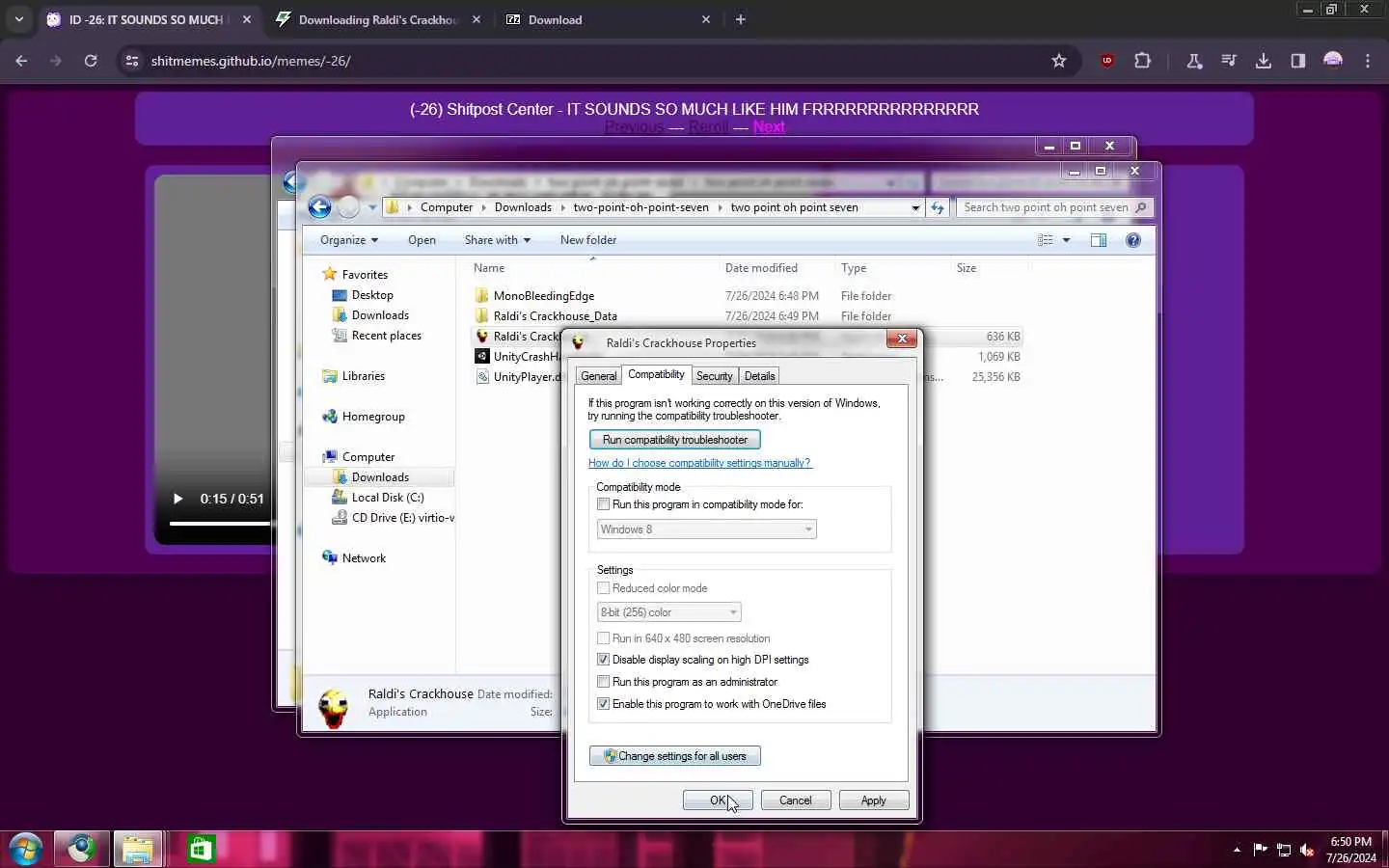
Task: Open the Chrome three-dot menu
Action: (x=1367, y=61)
